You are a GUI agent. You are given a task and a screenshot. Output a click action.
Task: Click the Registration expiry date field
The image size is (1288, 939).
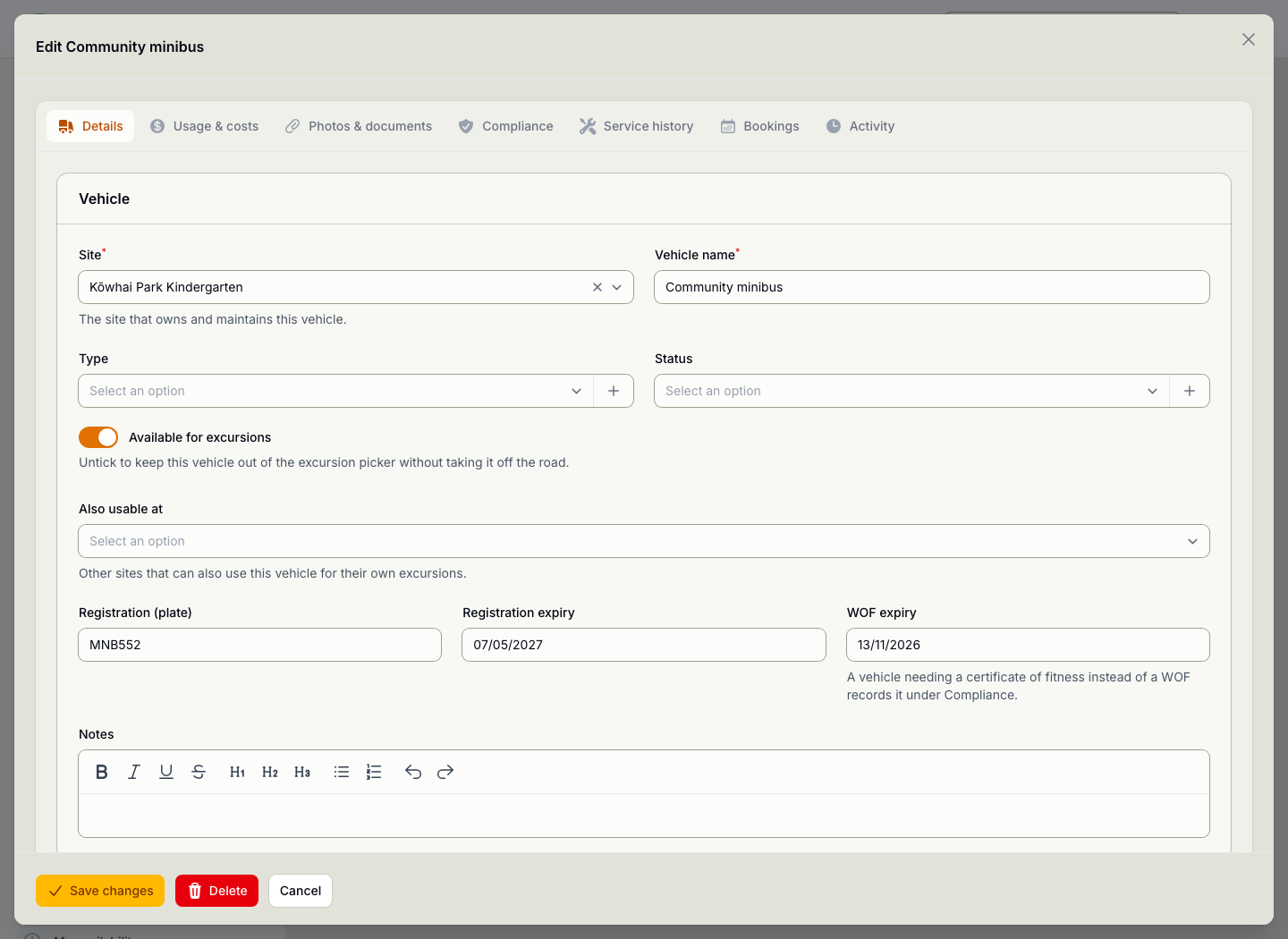pos(644,645)
